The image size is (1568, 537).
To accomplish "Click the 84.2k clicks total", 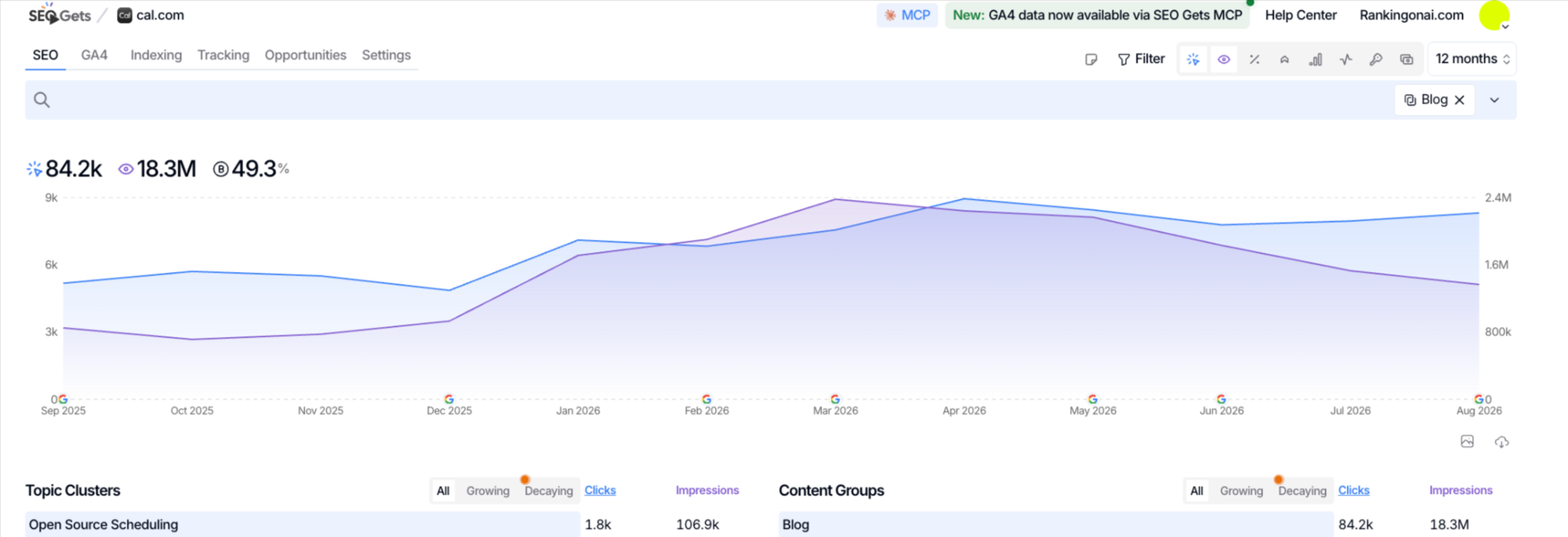I will [65, 169].
